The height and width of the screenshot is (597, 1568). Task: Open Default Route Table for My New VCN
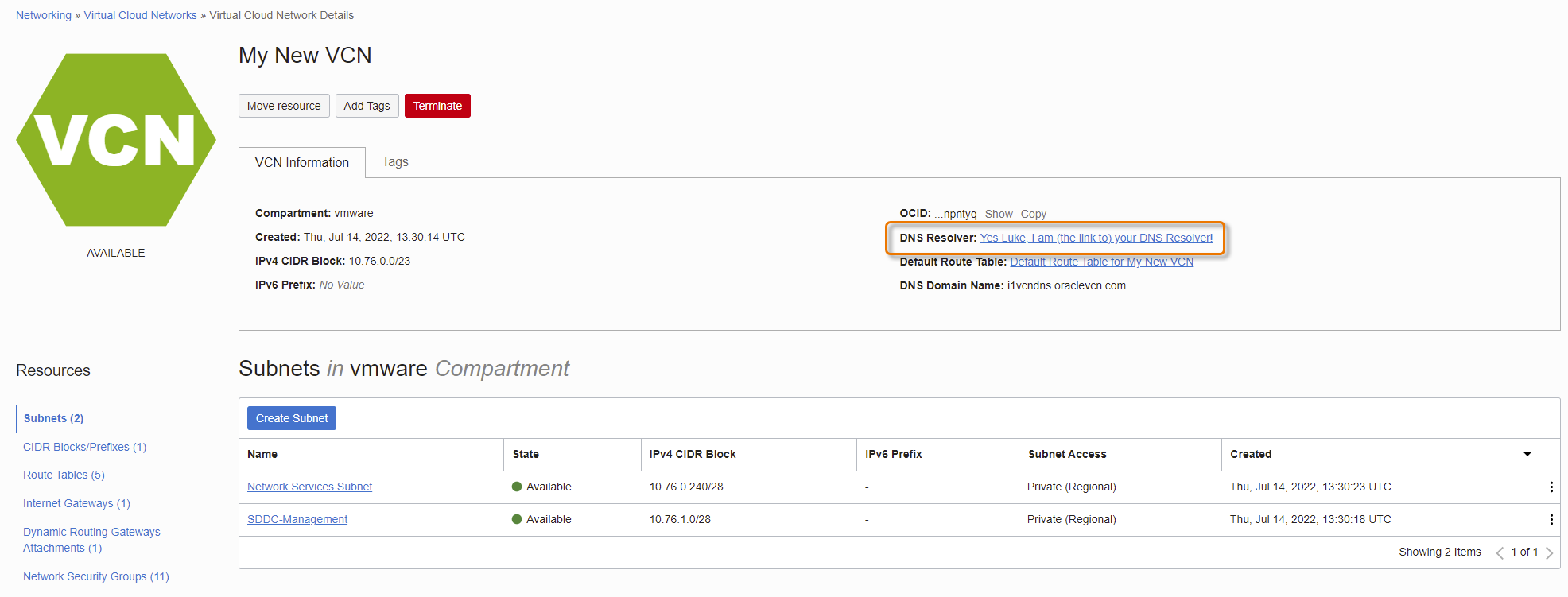point(1101,262)
